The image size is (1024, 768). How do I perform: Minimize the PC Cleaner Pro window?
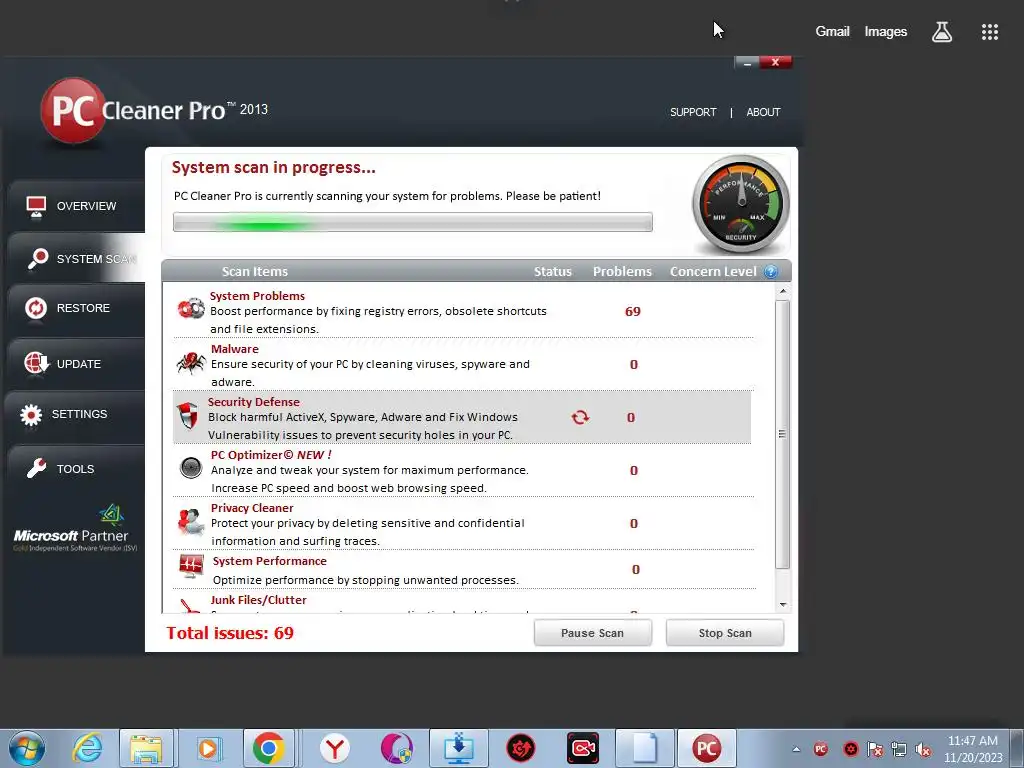[746, 63]
